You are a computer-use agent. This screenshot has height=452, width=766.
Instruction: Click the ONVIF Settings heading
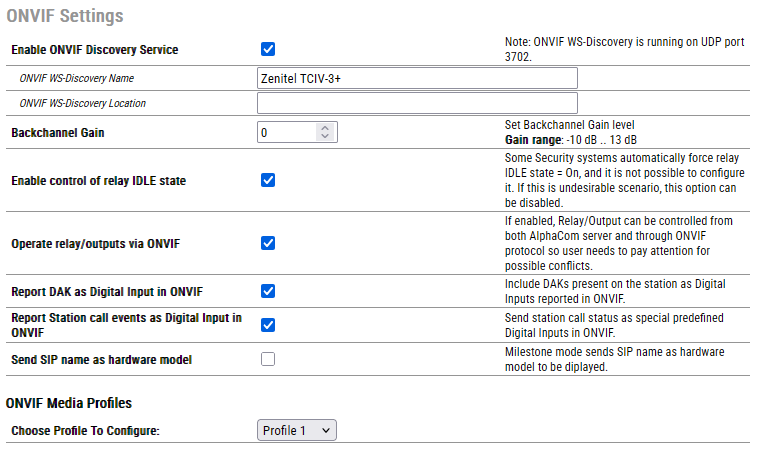tap(65, 15)
